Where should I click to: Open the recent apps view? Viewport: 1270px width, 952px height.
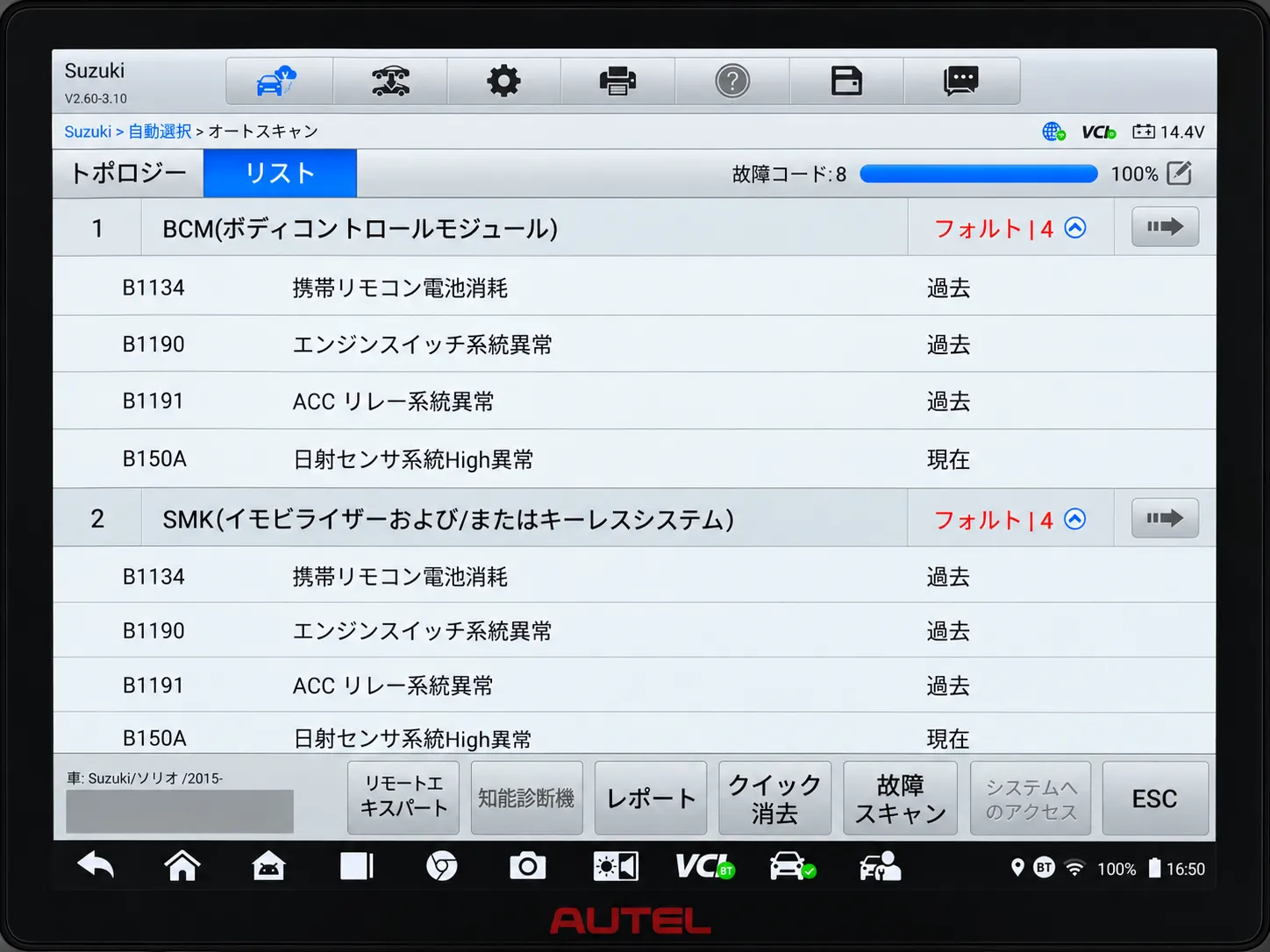tap(356, 867)
